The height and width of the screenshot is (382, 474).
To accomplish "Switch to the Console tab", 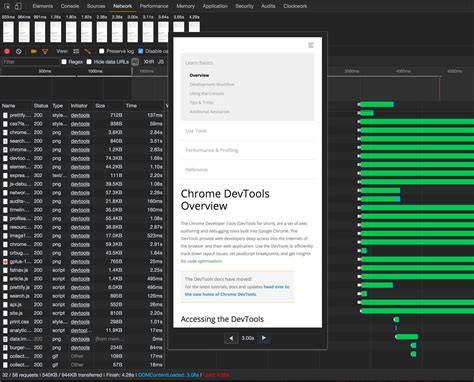I will point(70,6).
